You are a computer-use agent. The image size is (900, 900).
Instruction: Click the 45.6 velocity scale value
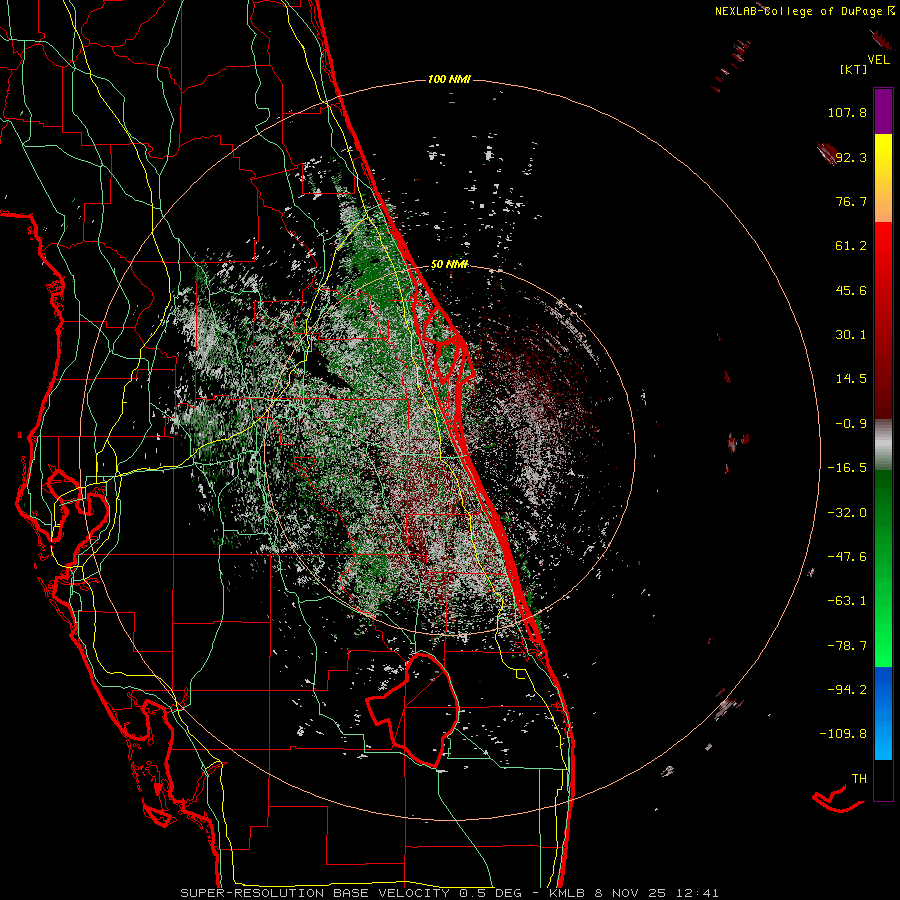pyautogui.click(x=851, y=290)
